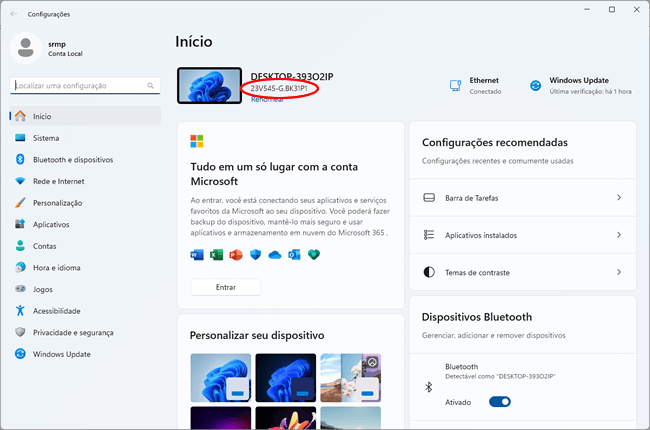Image resolution: width=650 pixels, height=430 pixels.
Task: Click the device wallpaper preview image
Action: point(209,85)
